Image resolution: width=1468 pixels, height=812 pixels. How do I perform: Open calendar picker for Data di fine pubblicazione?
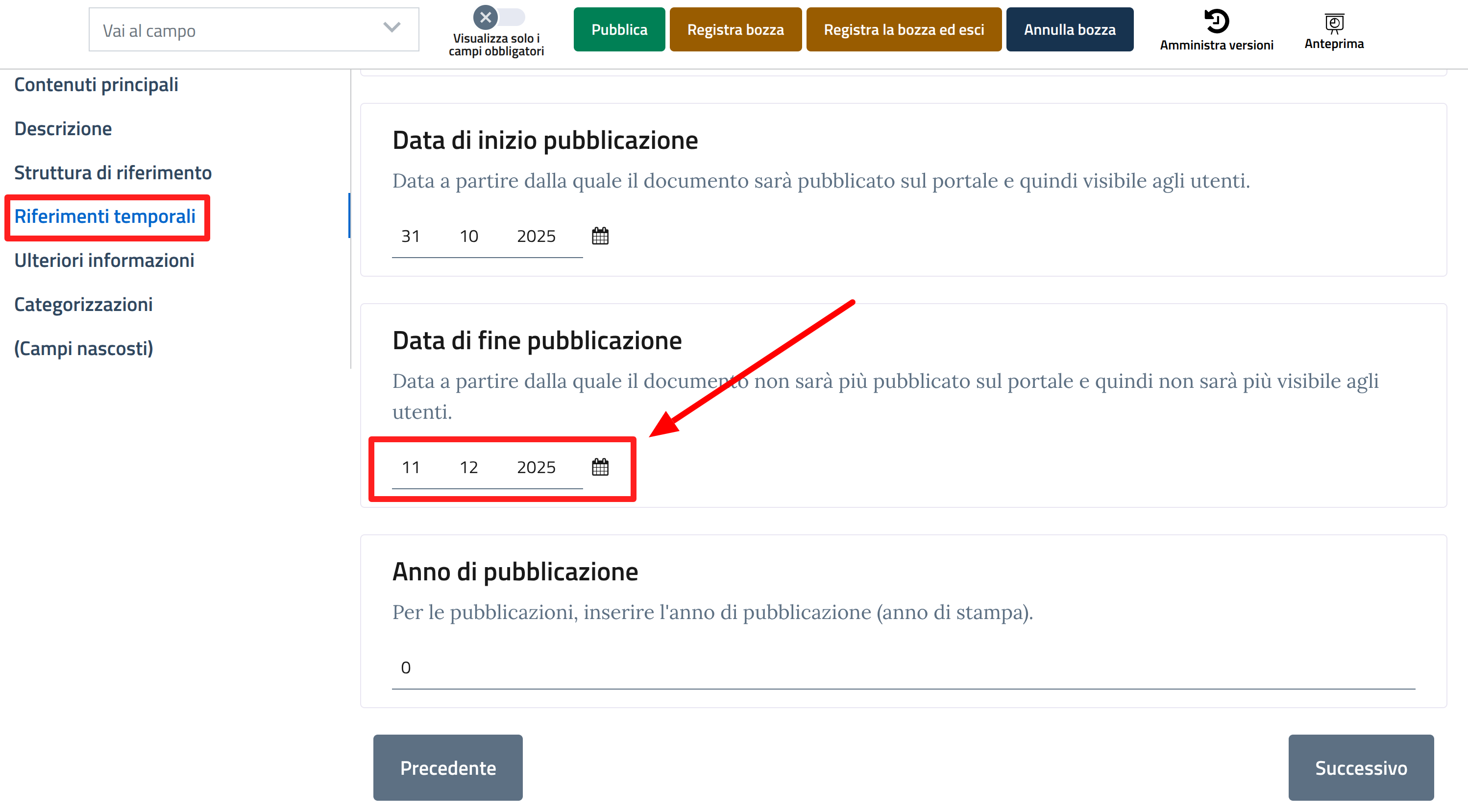point(600,467)
